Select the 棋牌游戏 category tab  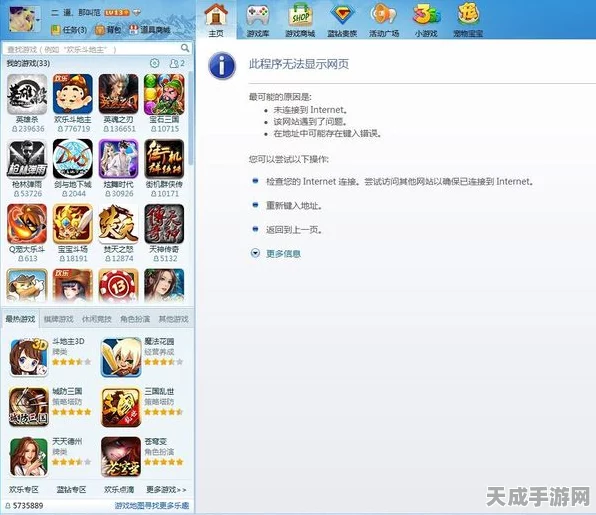pos(59,319)
